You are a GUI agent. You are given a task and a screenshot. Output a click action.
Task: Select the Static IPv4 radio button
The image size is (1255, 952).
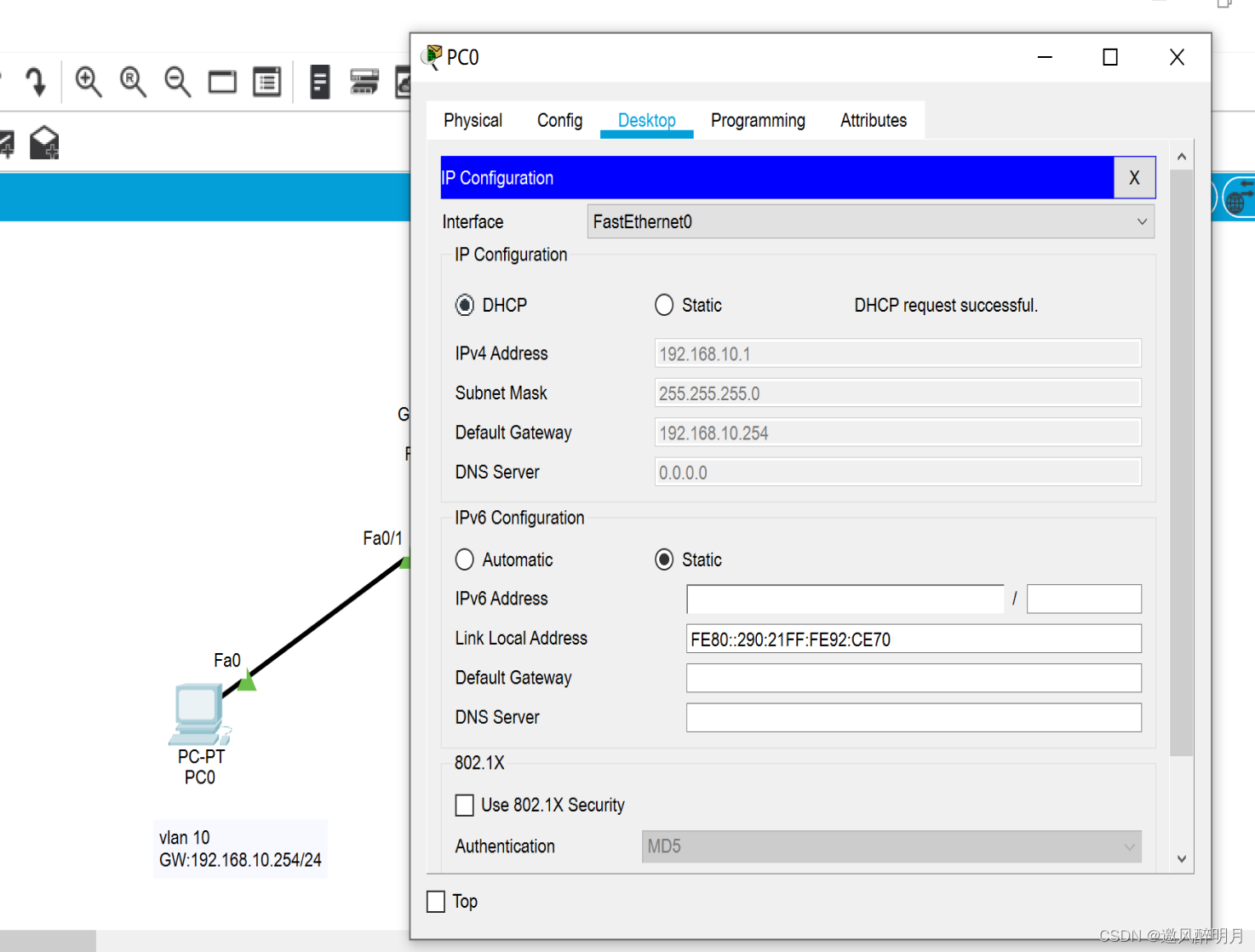(664, 305)
